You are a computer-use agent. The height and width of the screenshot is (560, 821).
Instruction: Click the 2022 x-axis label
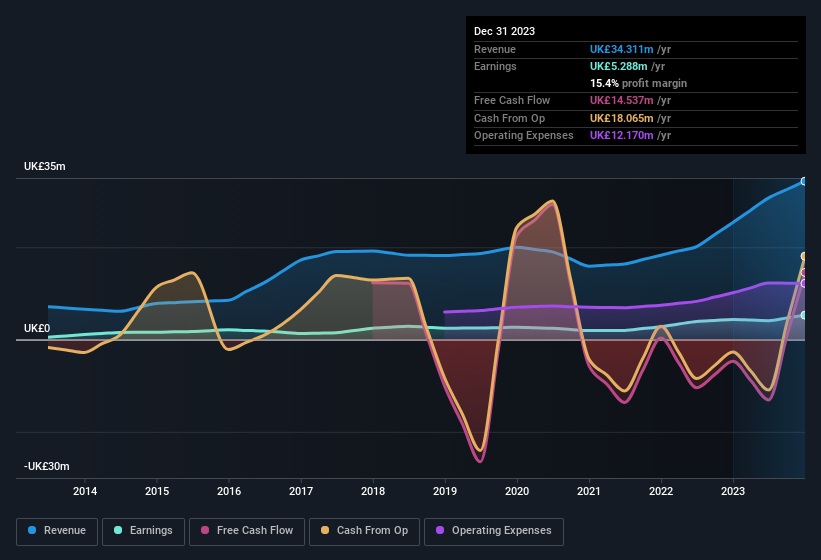(661, 491)
